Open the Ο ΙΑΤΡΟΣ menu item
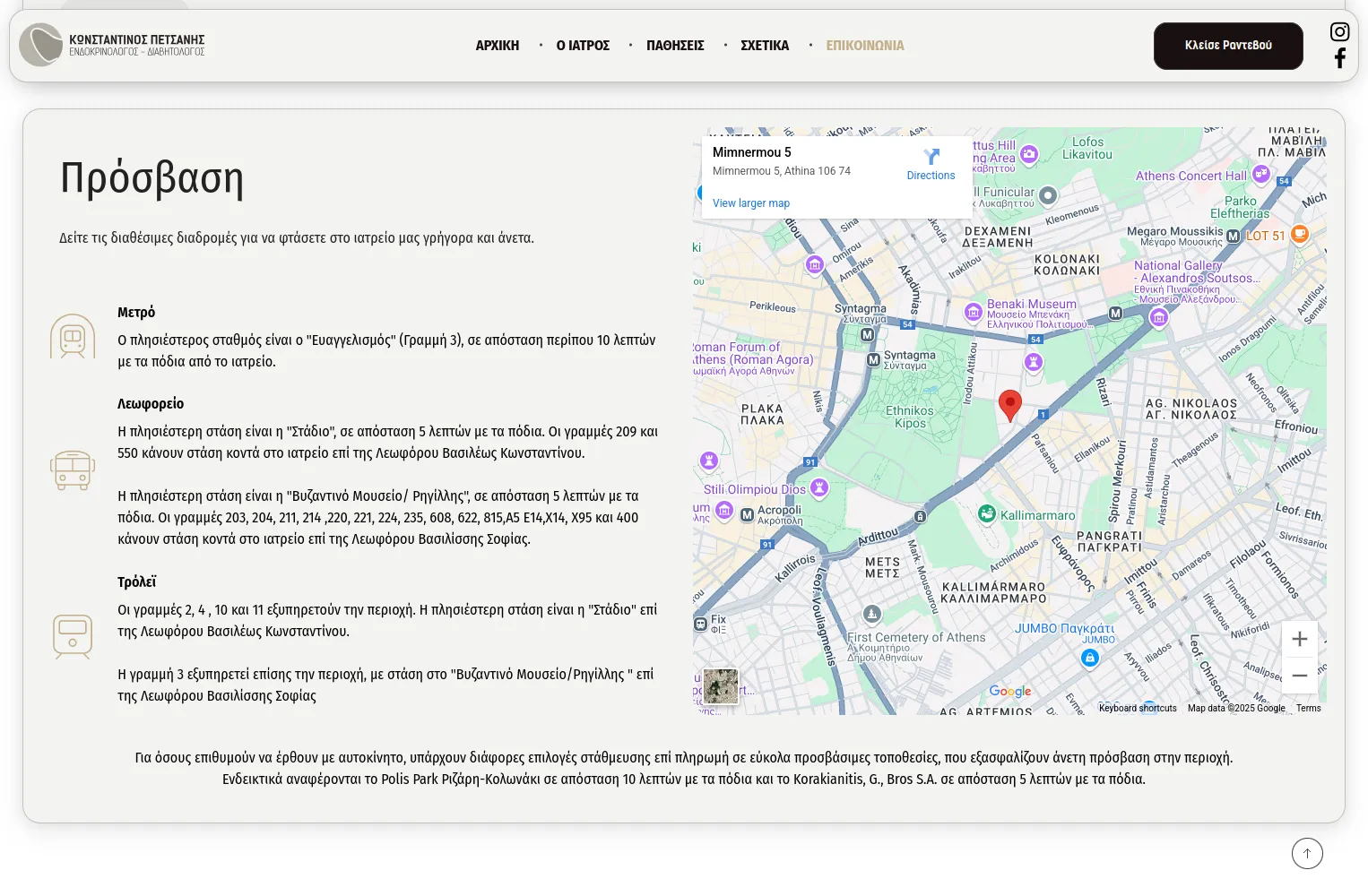This screenshot has width=1368, height=896. click(583, 46)
